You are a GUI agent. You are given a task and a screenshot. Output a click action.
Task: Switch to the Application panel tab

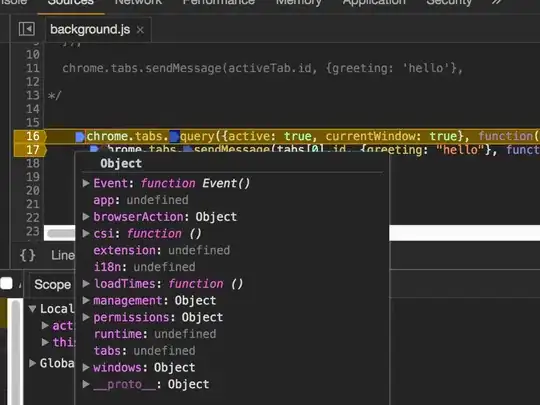click(374, 3)
